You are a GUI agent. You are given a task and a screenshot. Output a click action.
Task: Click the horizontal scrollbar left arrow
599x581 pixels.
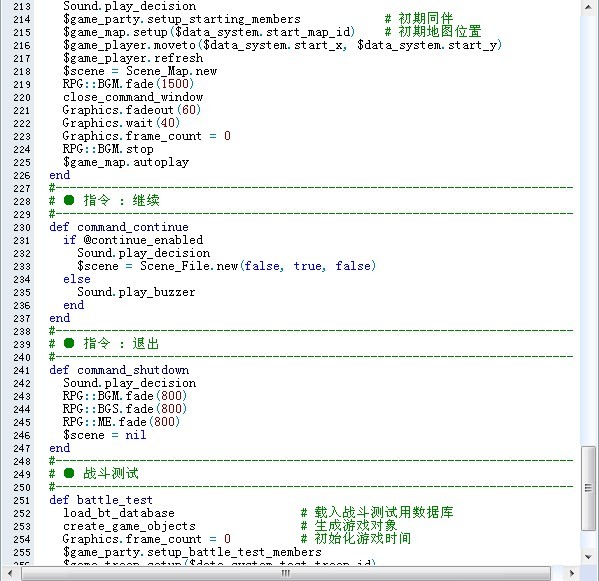click(10, 573)
